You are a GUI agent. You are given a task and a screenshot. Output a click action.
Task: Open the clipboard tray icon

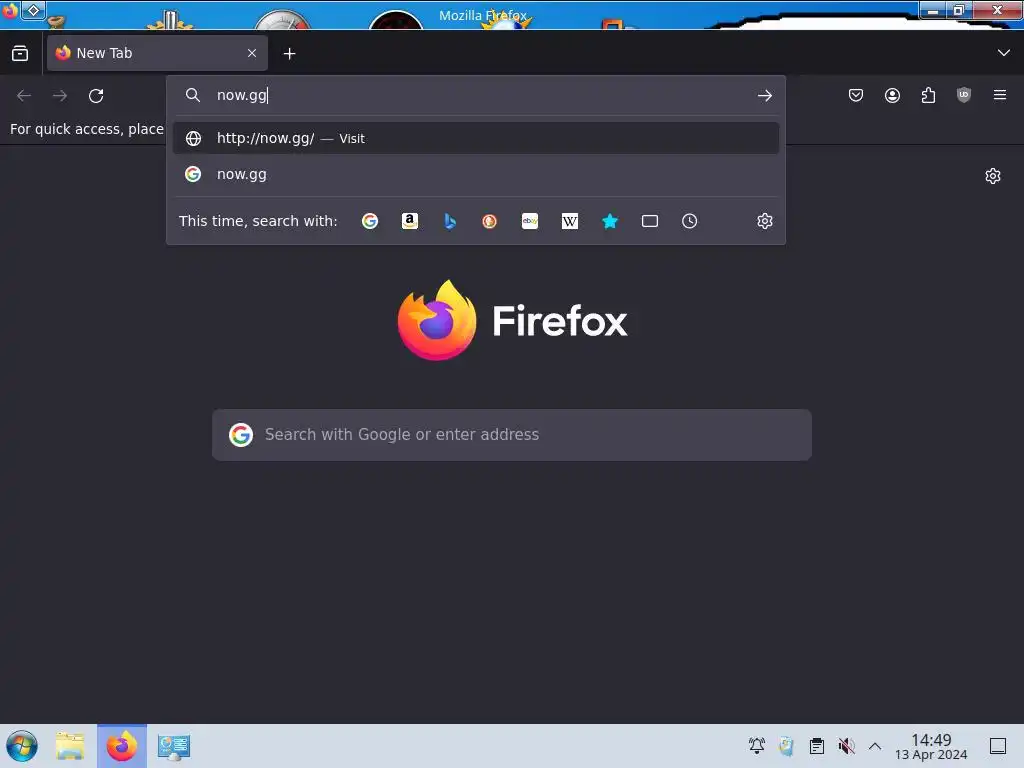[816, 746]
